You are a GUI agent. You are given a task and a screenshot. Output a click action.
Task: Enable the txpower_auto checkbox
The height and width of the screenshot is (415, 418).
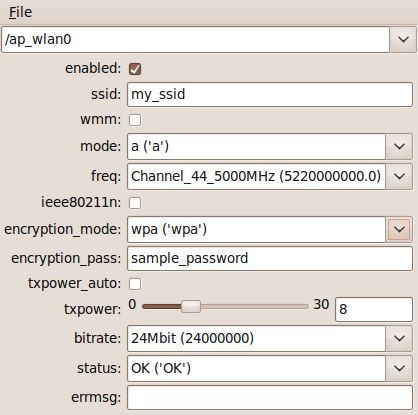(x=135, y=284)
